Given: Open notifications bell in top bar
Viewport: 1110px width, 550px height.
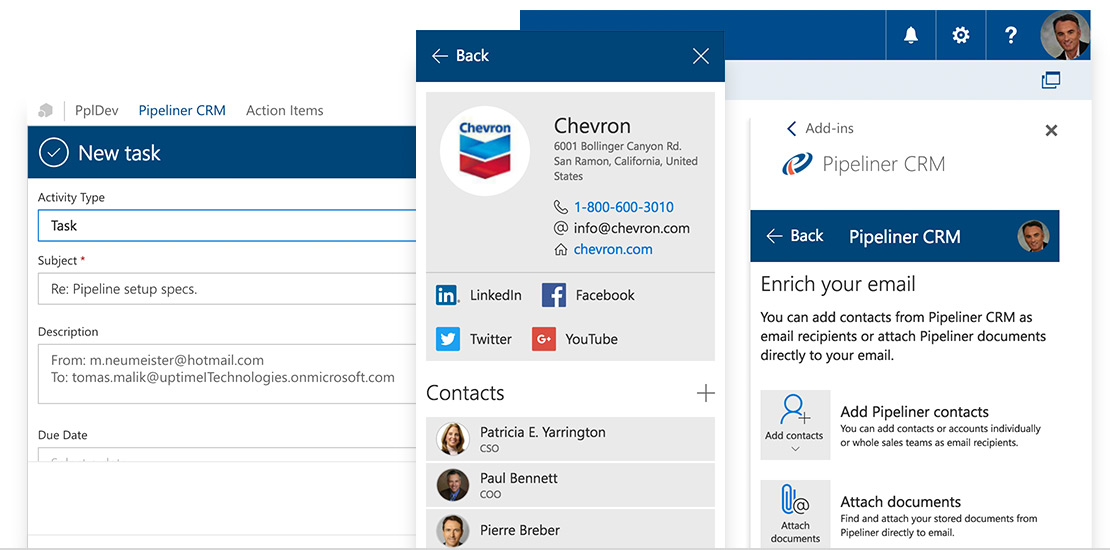Looking at the screenshot, I should click(911, 35).
